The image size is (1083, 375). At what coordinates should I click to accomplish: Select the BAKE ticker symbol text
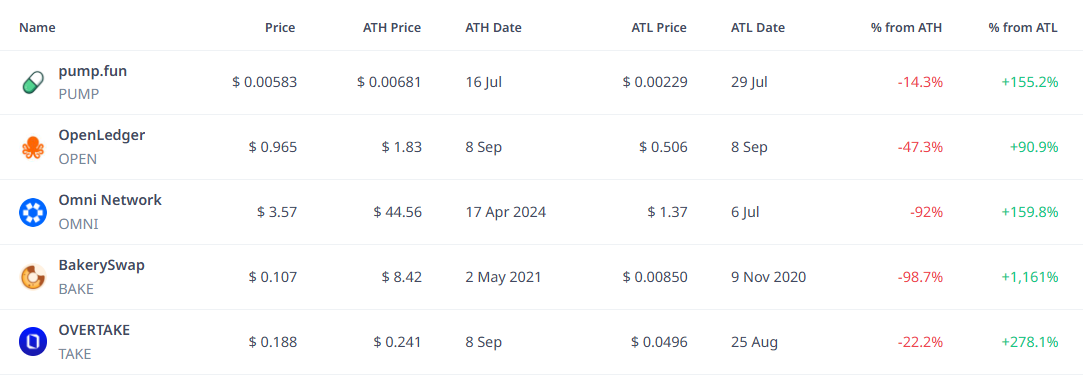click(x=76, y=289)
